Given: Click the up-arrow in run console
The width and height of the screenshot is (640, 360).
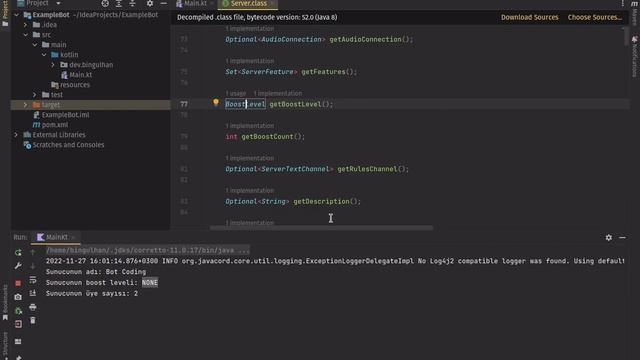Looking at the screenshot, I should pyautogui.click(x=33, y=252).
